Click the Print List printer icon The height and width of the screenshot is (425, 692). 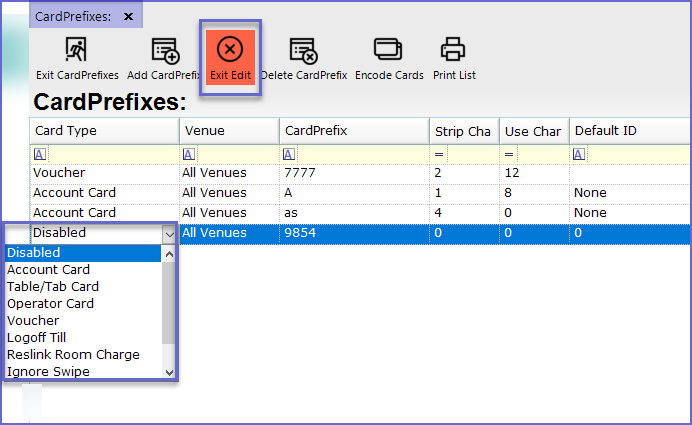(x=453, y=50)
